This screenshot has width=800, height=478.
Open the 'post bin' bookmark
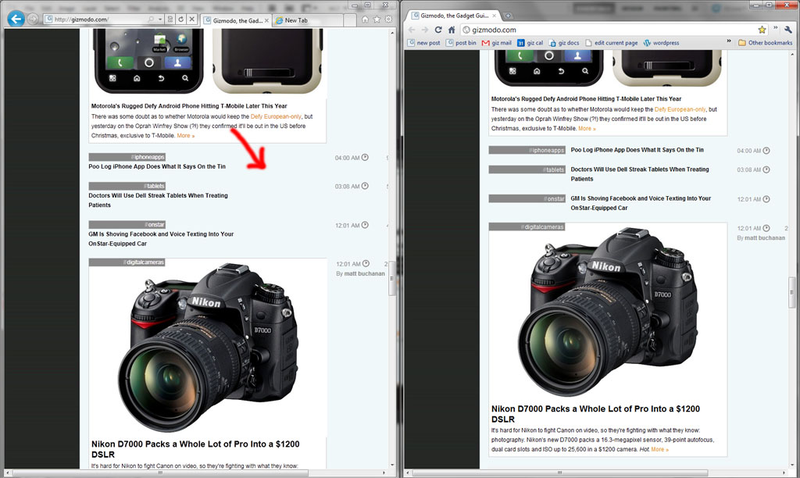461,43
